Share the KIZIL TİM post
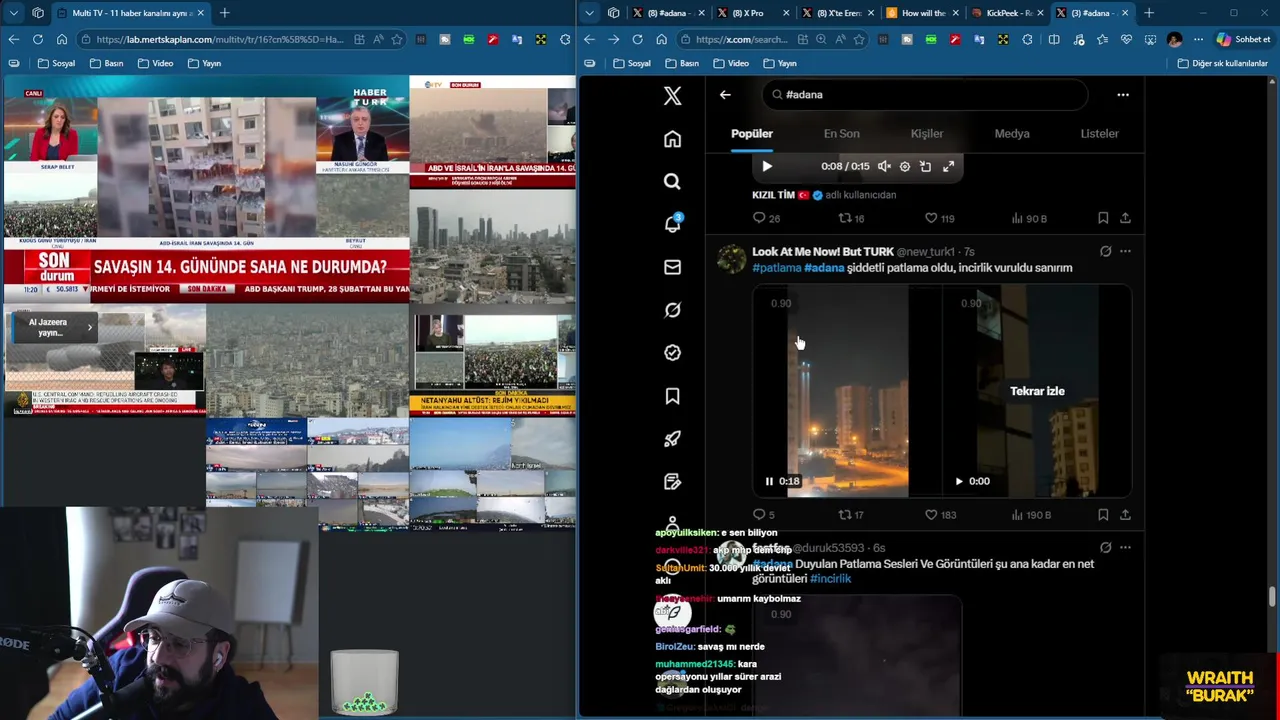This screenshot has height=720, width=1280. pyautogui.click(x=1125, y=218)
